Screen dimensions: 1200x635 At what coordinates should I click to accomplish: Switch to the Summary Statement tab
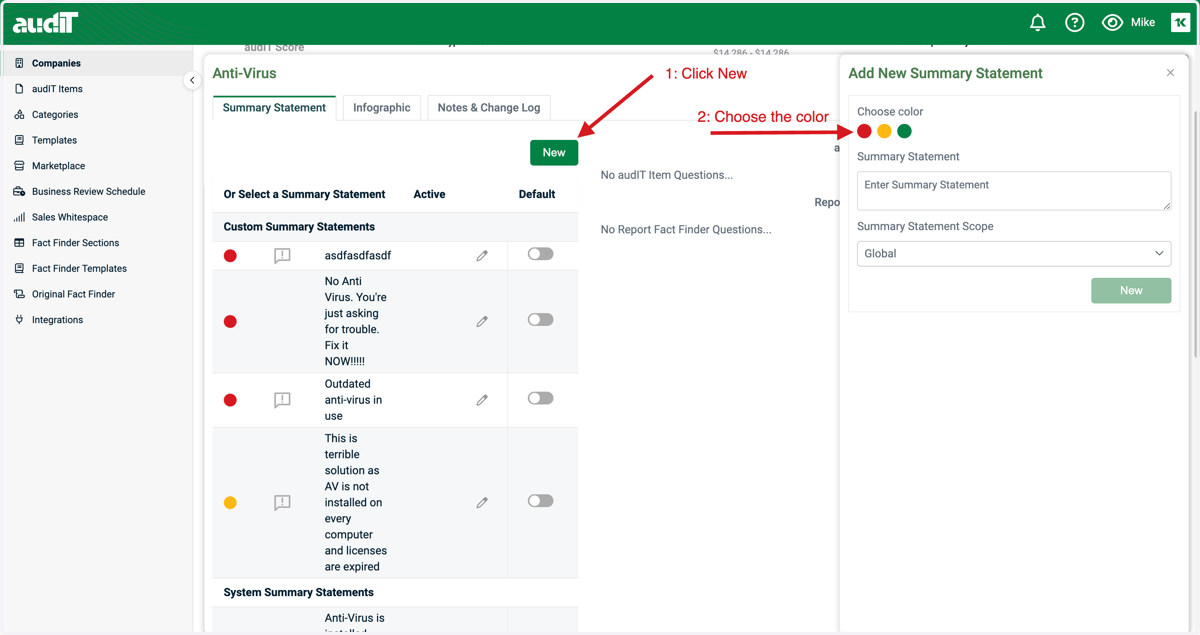pos(274,107)
